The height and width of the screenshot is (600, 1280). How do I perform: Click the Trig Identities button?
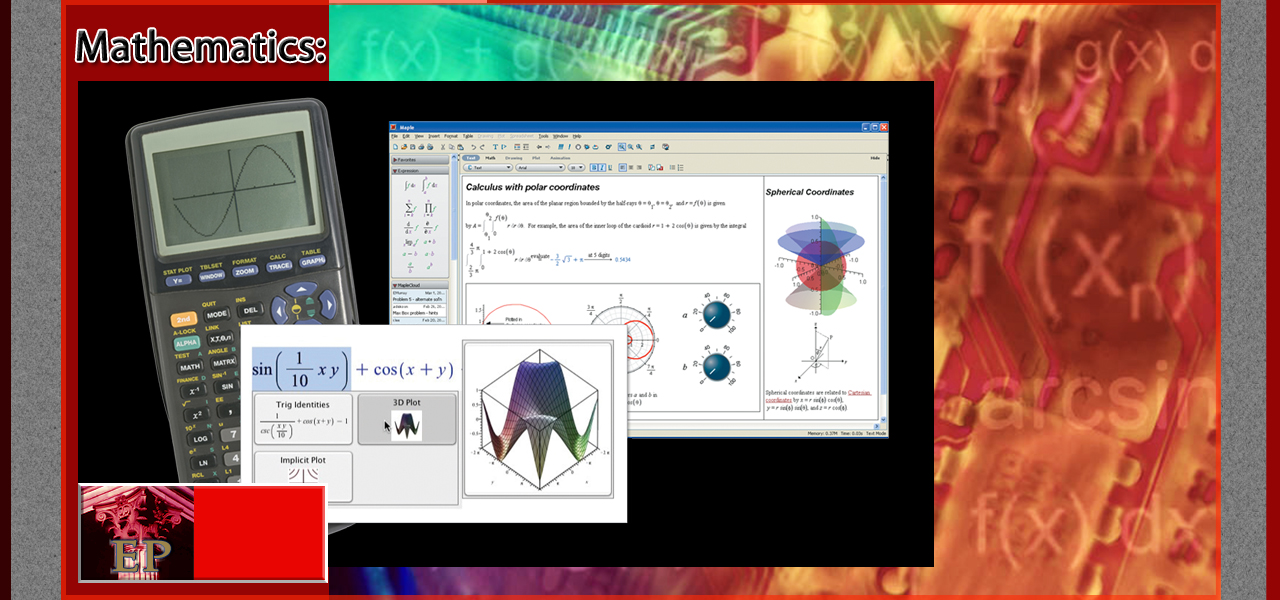[x=303, y=419]
